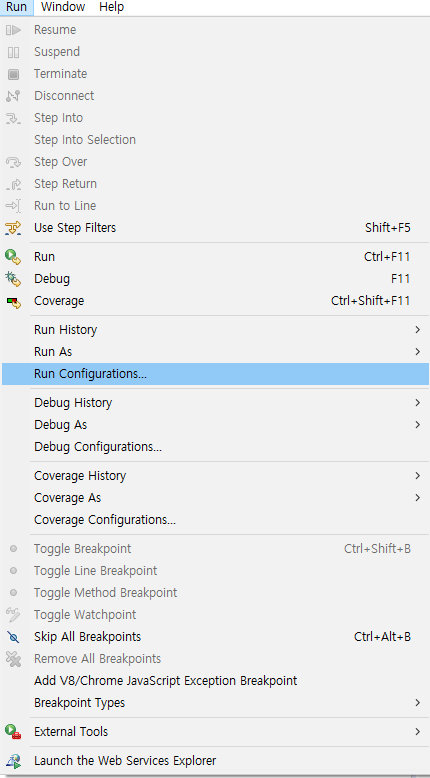Open the Window menu
This screenshot has height=778, width=430.
[x=63, y=7]
